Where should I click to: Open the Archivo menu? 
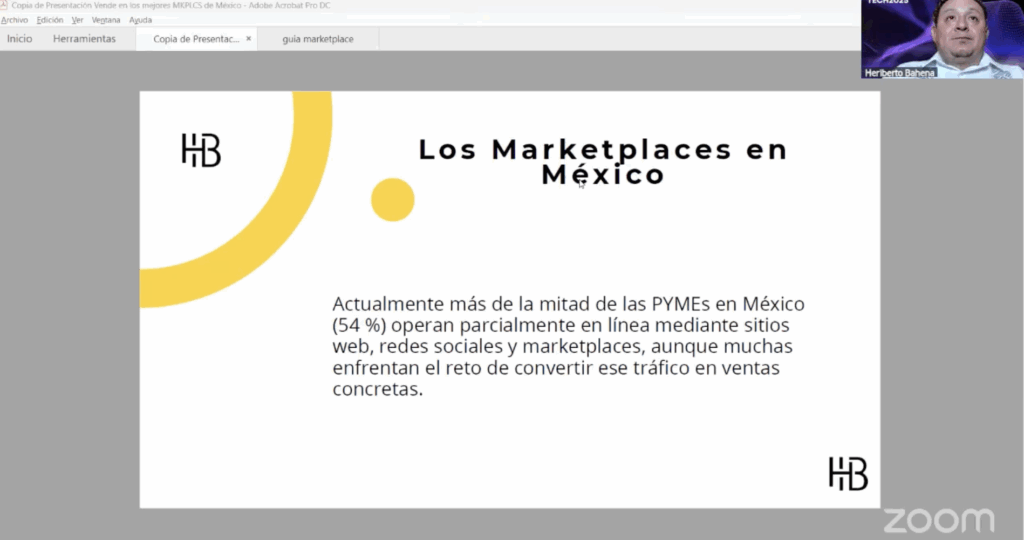[14, 20]
